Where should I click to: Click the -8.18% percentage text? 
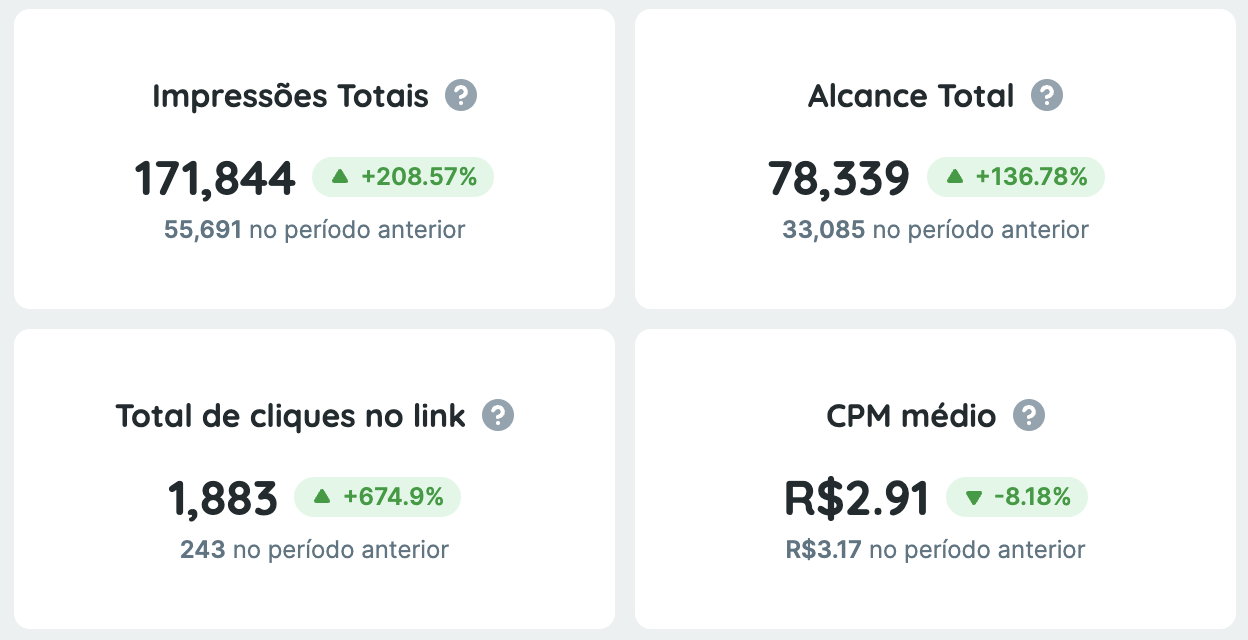click(x=1032, y=496)
